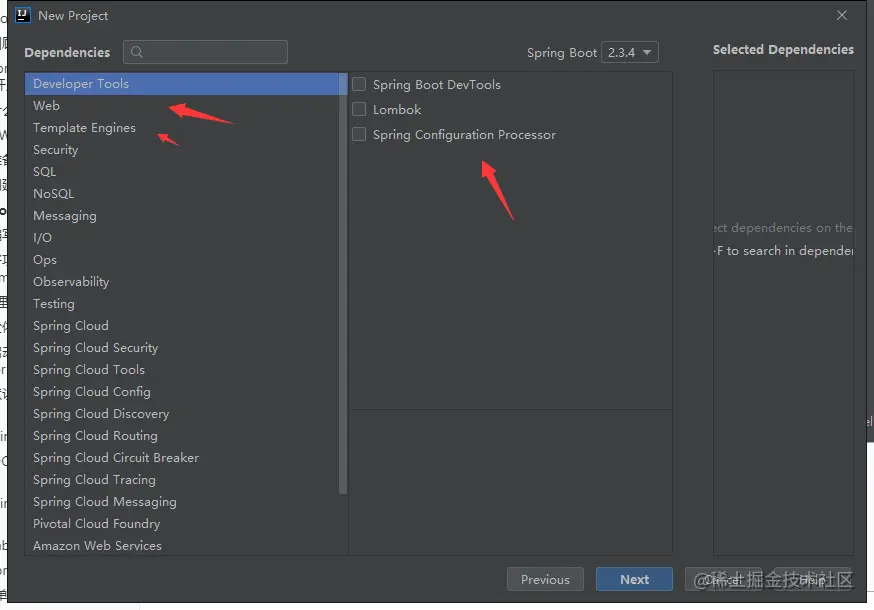Open the Ops category

coord(182,260)
